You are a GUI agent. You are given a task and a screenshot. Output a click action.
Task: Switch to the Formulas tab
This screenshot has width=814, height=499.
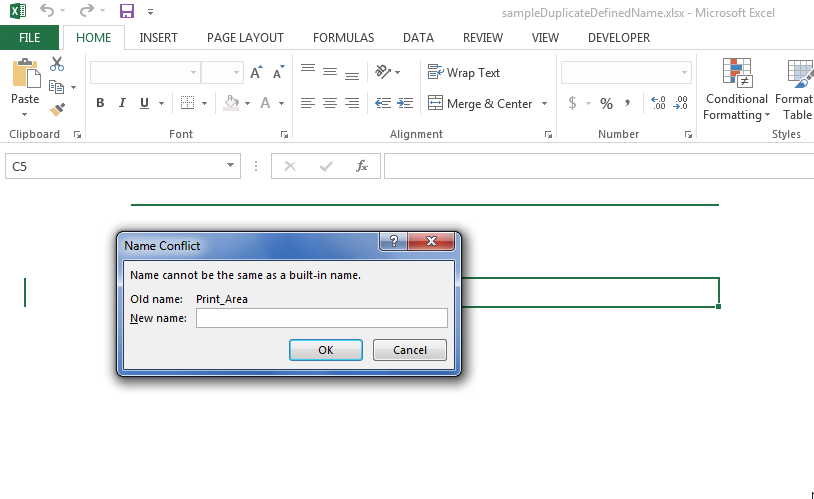pyautogui.click(x=343, y=38)
